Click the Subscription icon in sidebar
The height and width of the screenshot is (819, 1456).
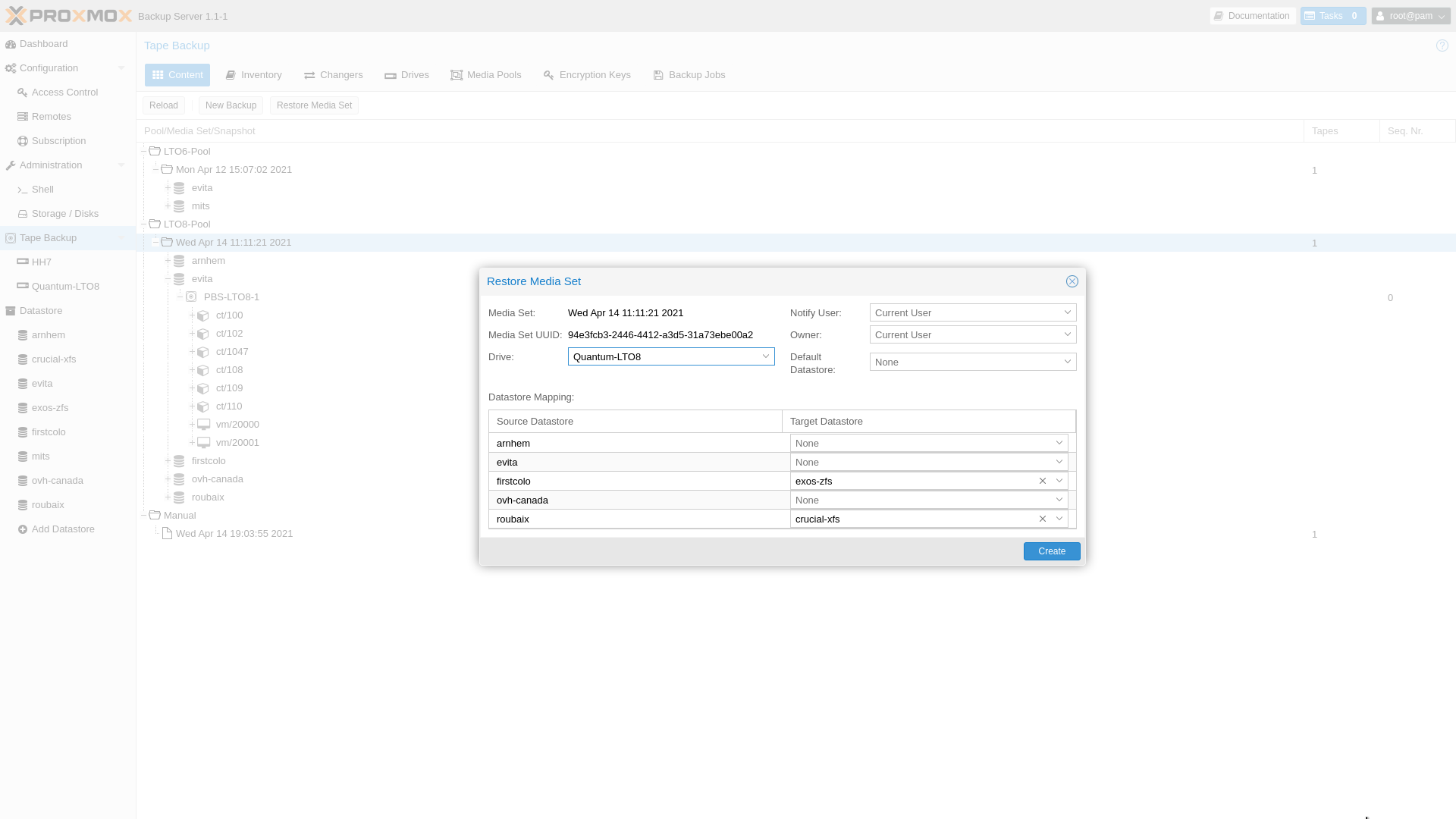point(23,141)
